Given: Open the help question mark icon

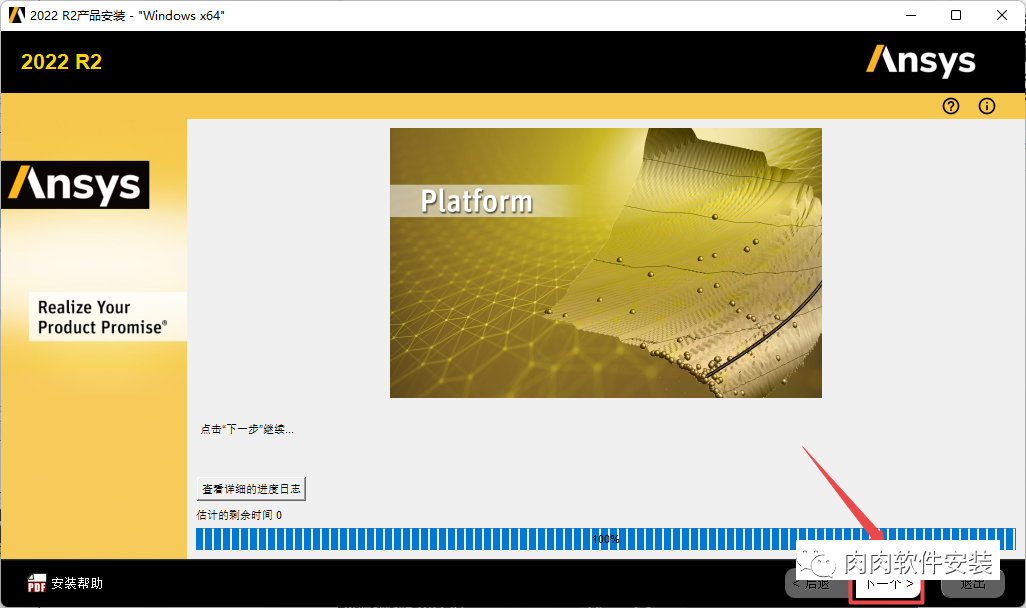Looking at the screenshot, I should point(951,106).
